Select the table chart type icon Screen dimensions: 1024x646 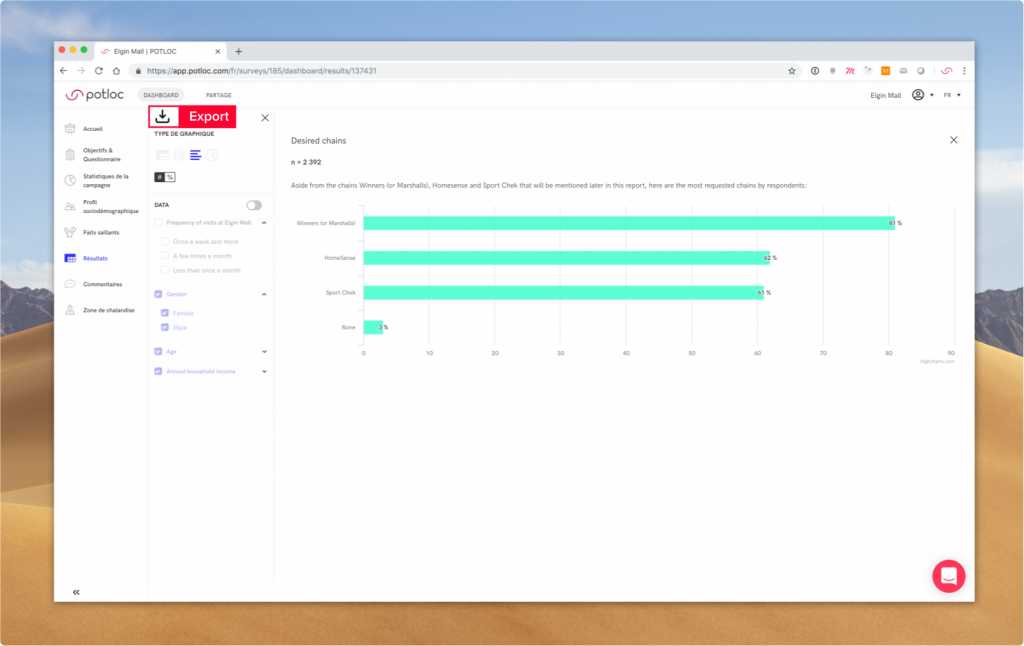tap(163, 155)
